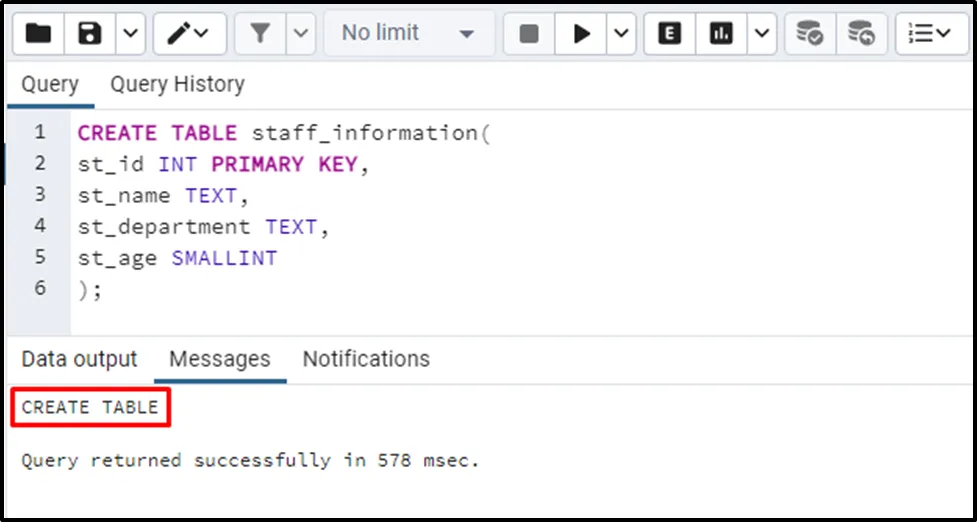977x522 pixels.
Task: Click the Explain query E icon
Action: click(670, 34)
